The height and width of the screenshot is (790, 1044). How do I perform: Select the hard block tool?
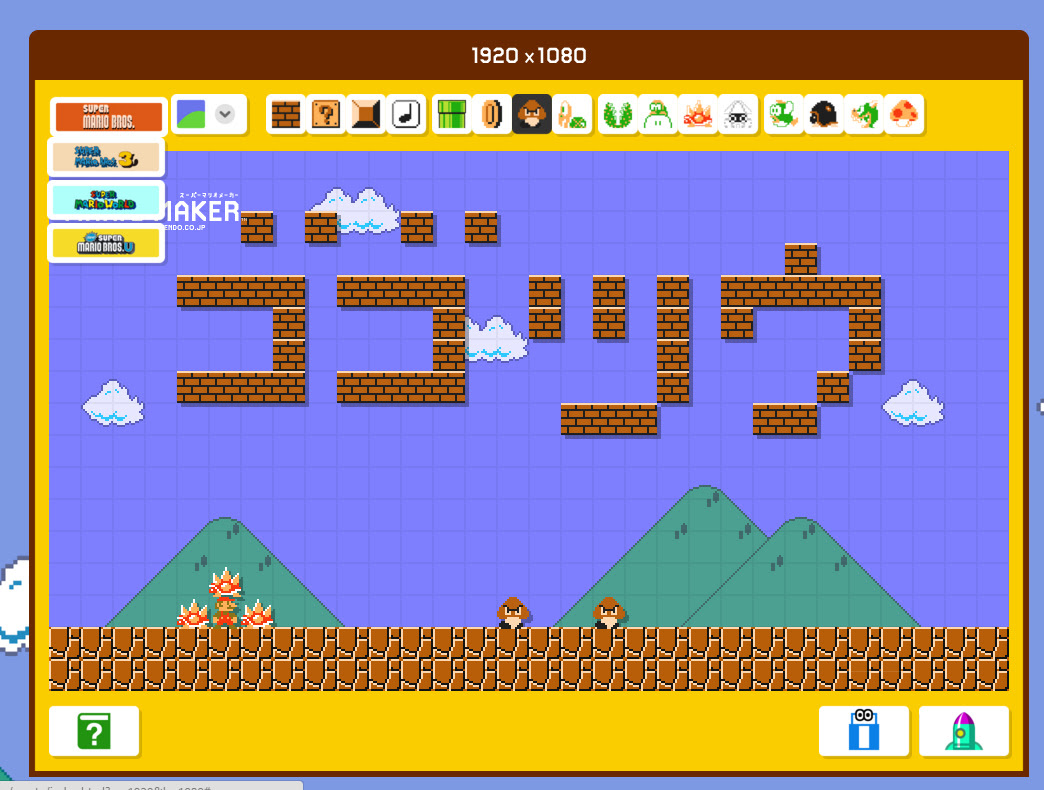[x=366, y=114]
